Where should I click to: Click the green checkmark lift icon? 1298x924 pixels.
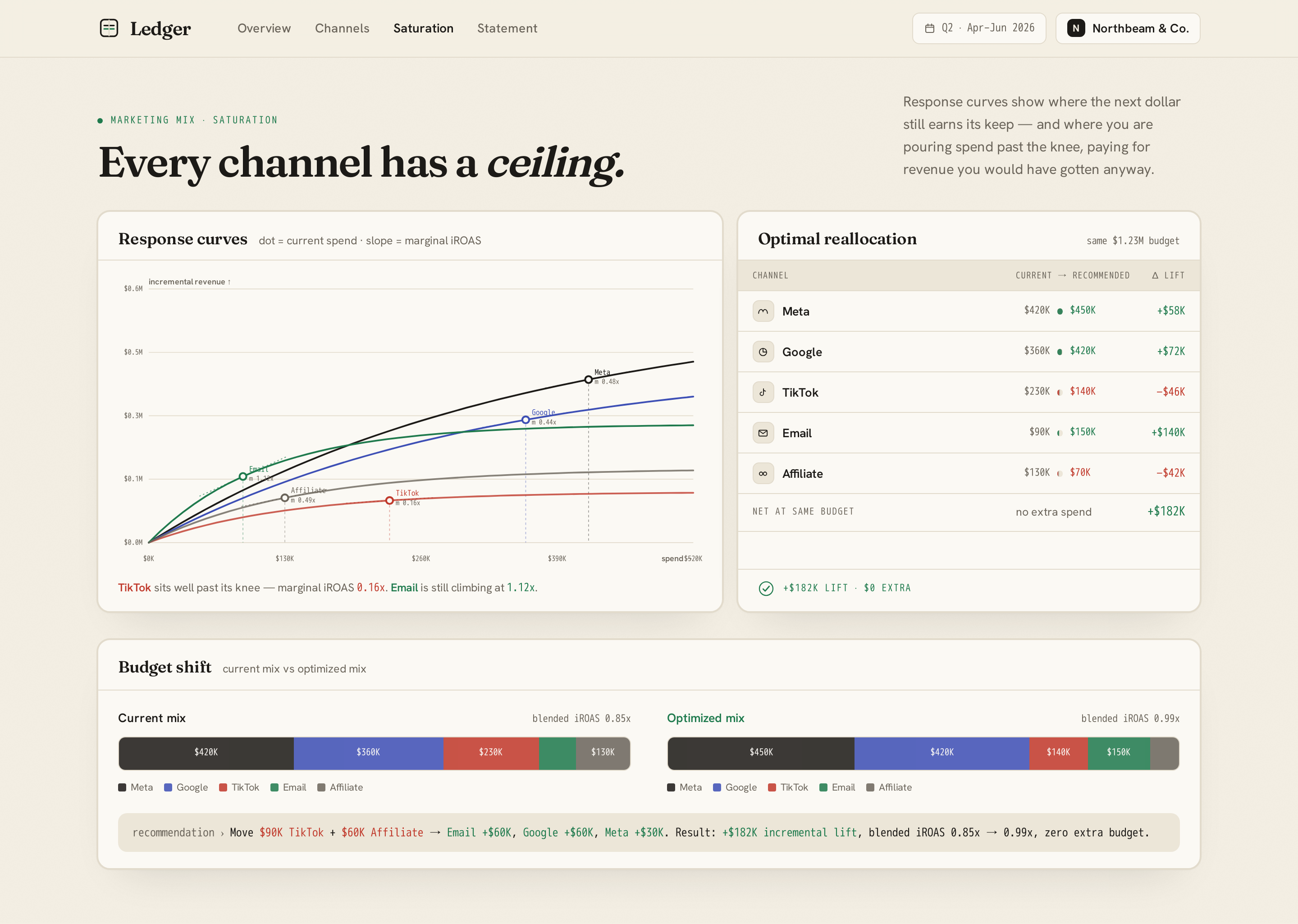click(x=766, y=588)
